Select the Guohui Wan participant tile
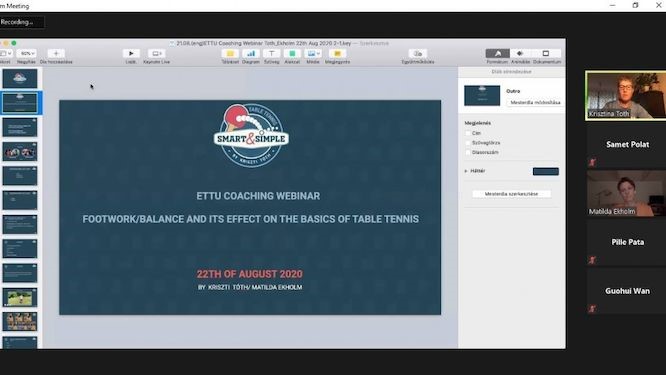The height and width of the screenshot is (375, 666). (x=626, y=291)
